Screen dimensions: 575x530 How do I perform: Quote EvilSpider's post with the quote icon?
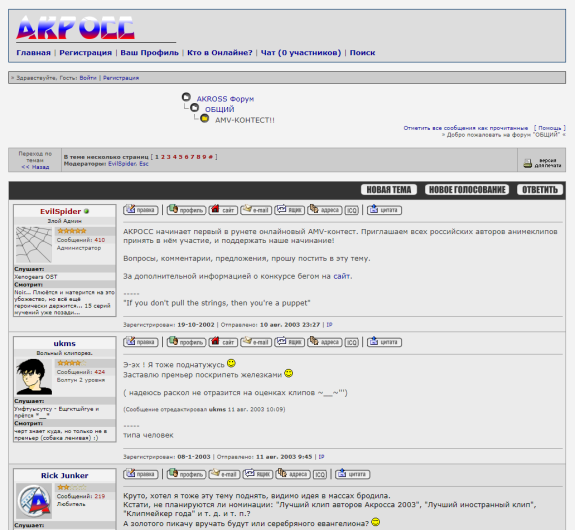tap(384, 210)
